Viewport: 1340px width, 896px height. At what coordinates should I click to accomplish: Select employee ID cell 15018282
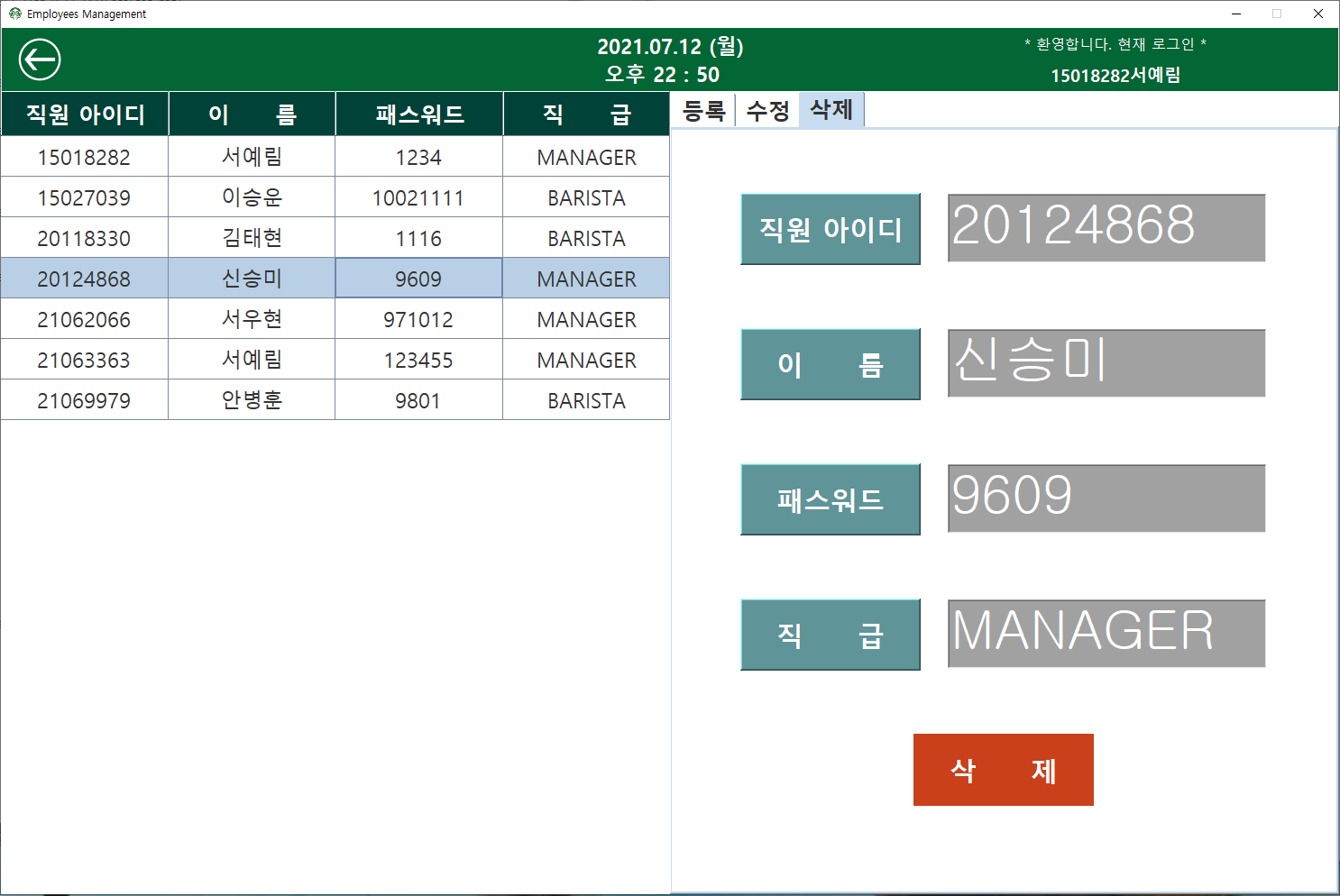pyautogui.click(x=85, y=157)
